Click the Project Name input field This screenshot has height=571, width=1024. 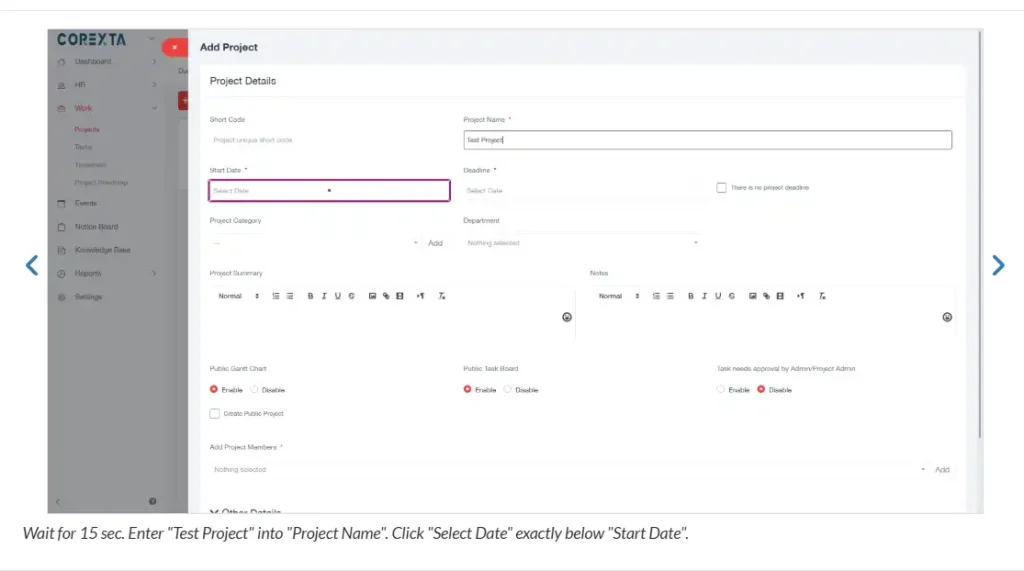coord(707,140)
